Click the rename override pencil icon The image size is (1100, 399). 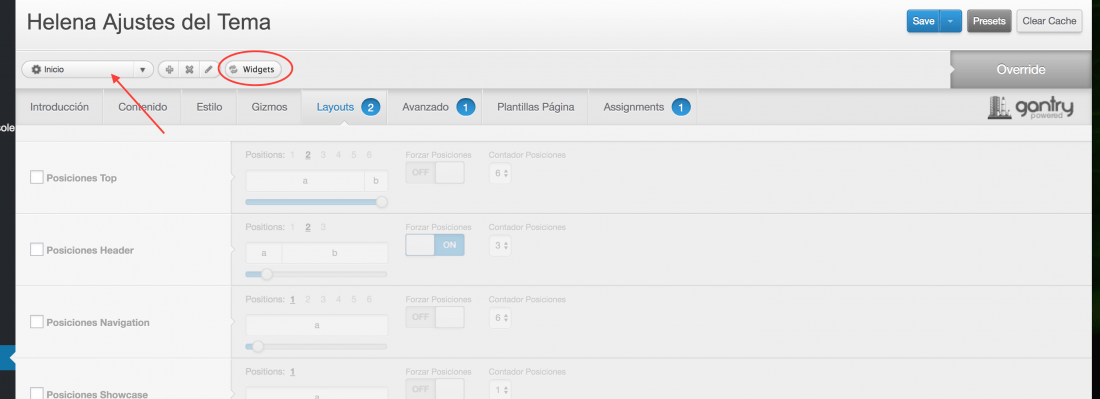coord(208,69)
